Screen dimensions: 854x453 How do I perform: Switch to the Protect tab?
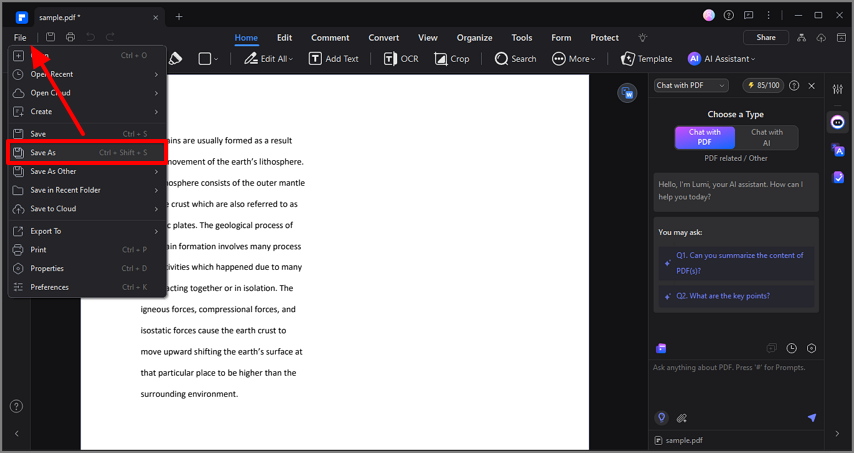[x=605, y=38]
